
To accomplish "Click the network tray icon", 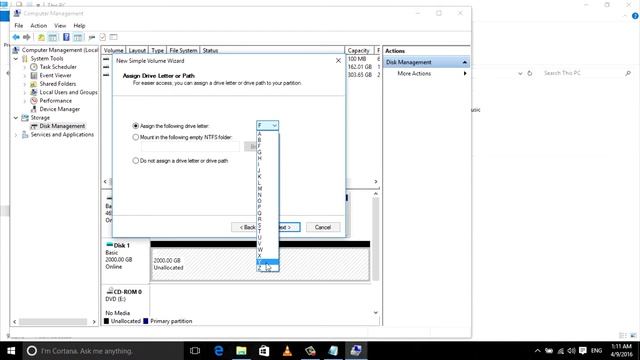I will tap(561, 351).
